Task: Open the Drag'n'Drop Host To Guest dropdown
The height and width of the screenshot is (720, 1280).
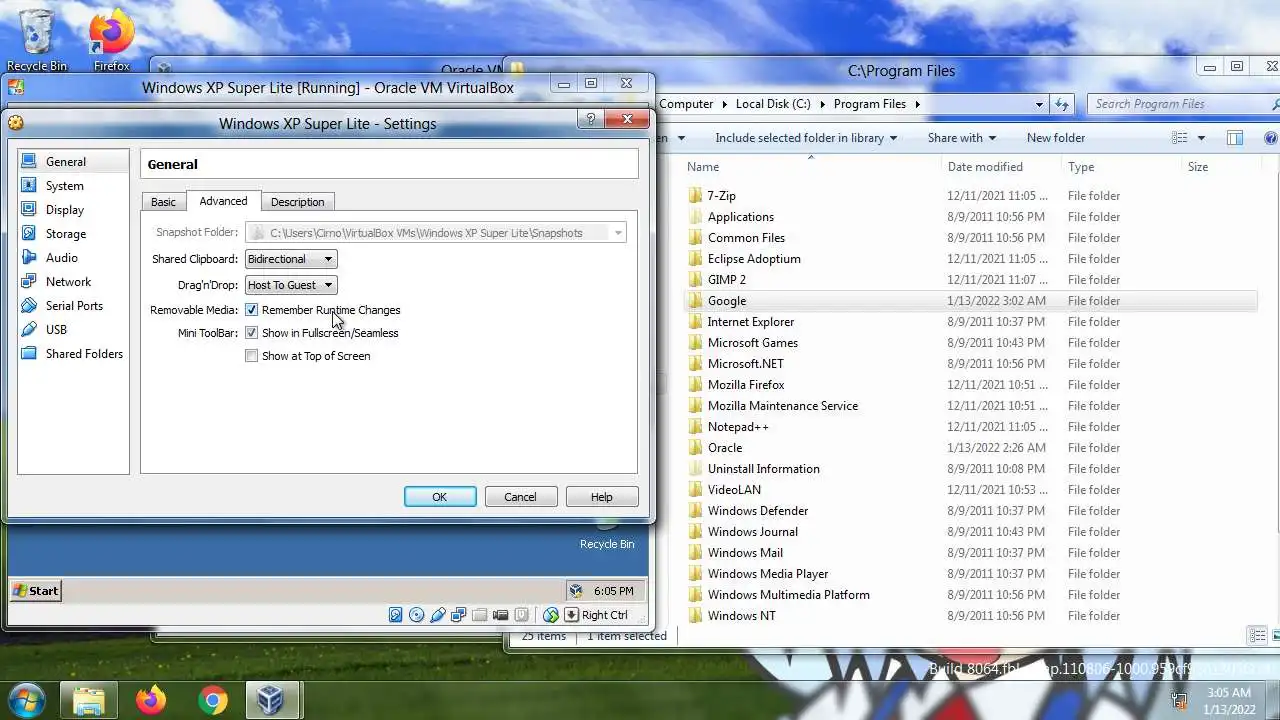Action: [291, 285]
